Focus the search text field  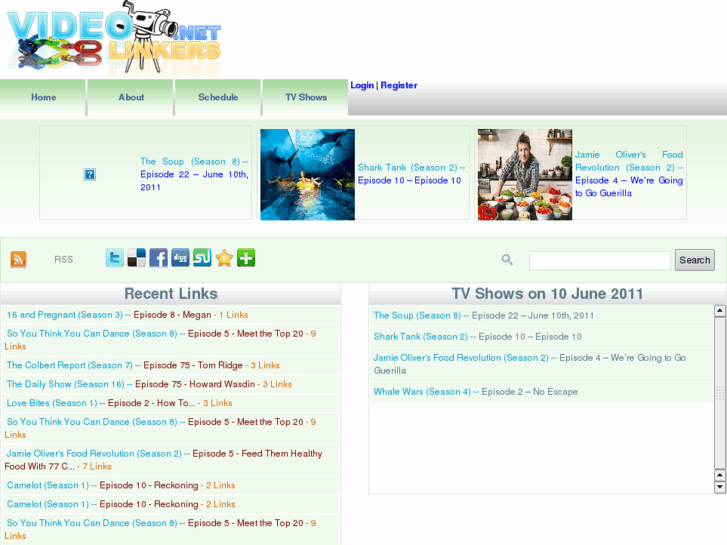599,260
